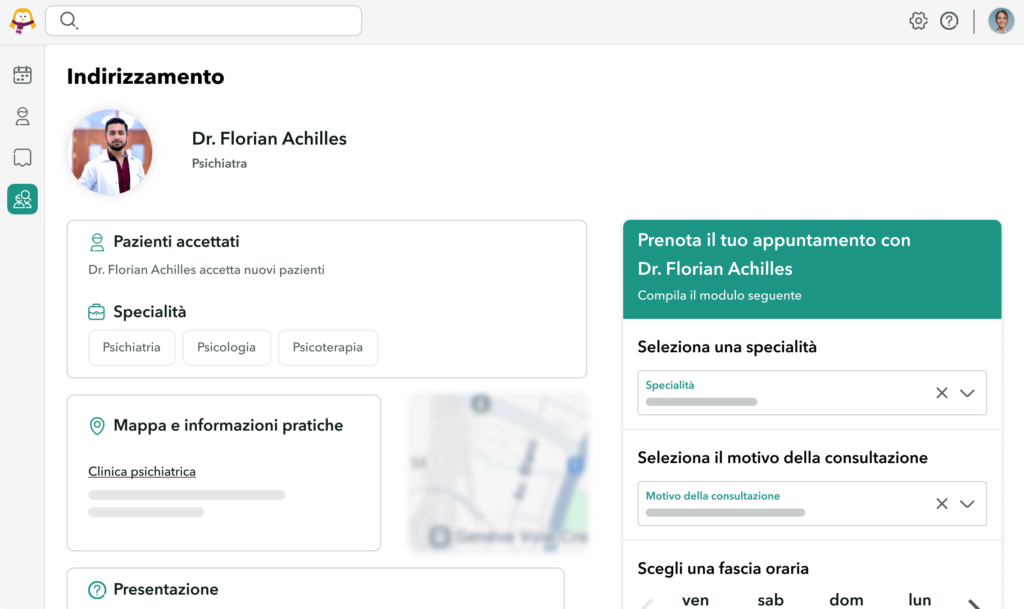Open settings with the gear icon
The height and width of the screenshot is (609, 1024).
918,20
